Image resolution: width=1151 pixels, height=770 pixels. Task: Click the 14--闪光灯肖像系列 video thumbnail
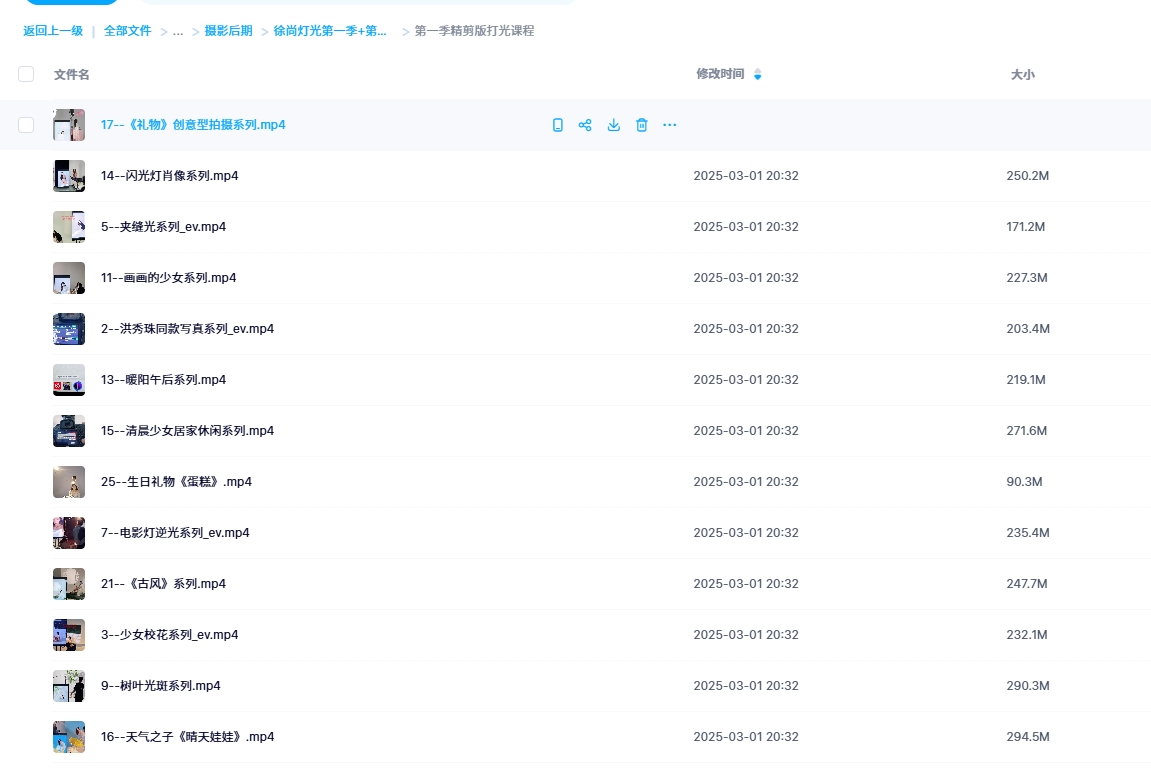[x=69, y=176]
